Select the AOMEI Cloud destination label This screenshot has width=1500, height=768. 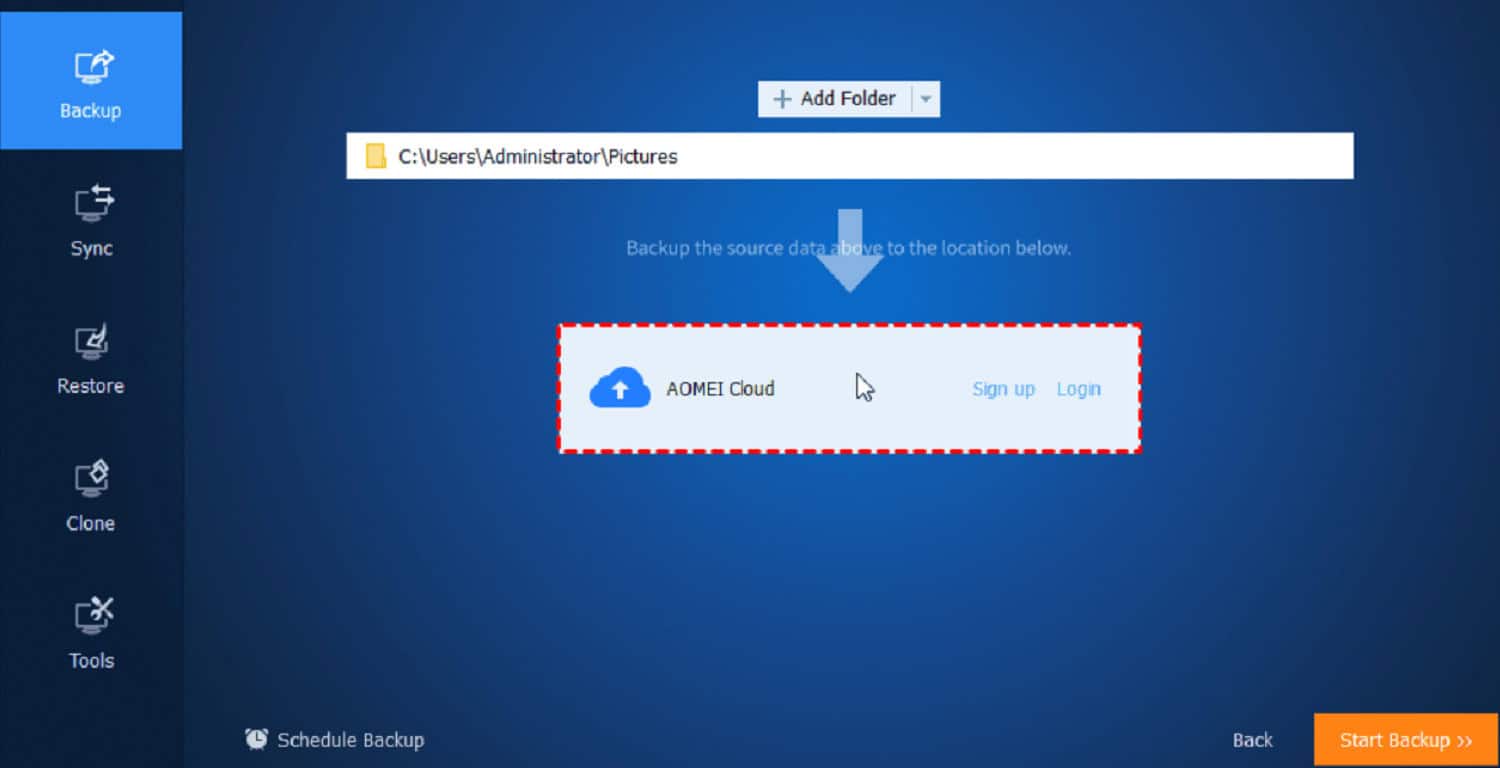(x=720, y=389)
